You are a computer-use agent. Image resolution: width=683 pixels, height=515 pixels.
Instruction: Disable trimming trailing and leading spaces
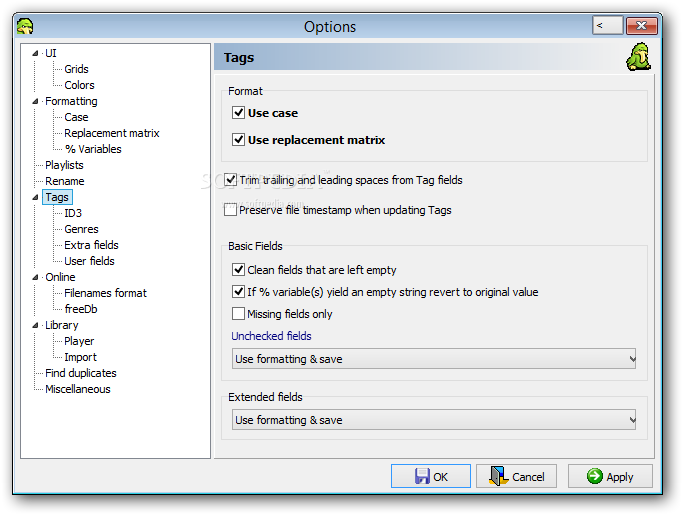click(230, 180)
